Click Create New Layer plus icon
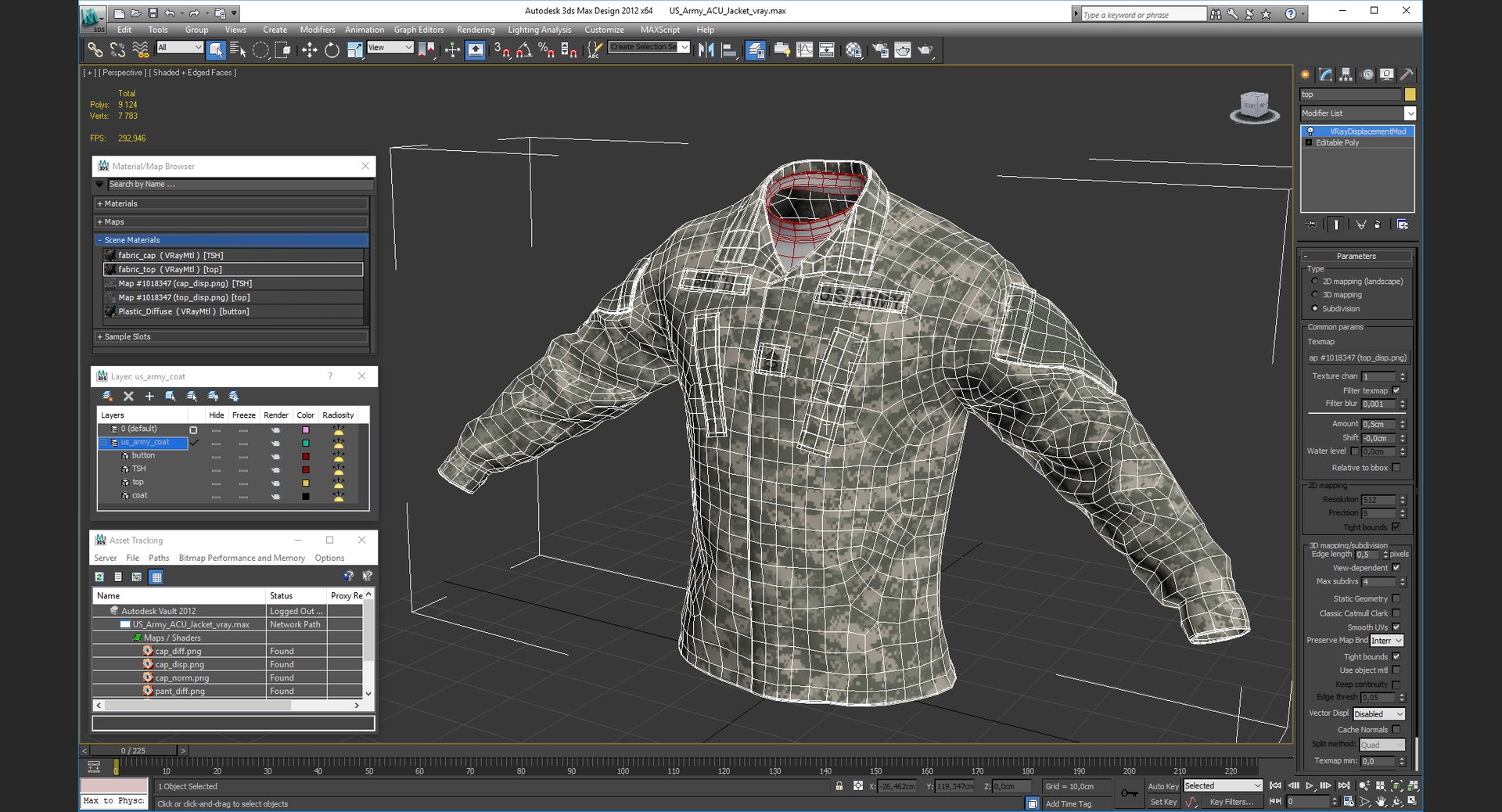The height and width of the screenshot is (812, 1502). point(149,397)
